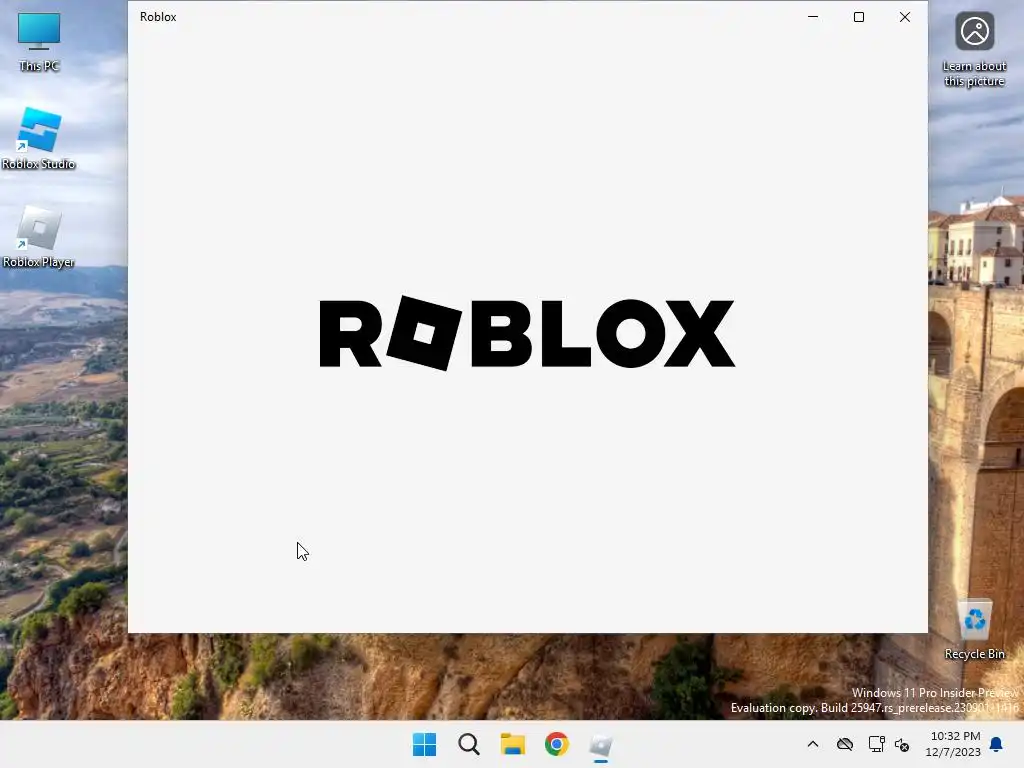1024x768 pixels.
Task: Click the ROBLOX logo in the window
Action: click(527, 333)
